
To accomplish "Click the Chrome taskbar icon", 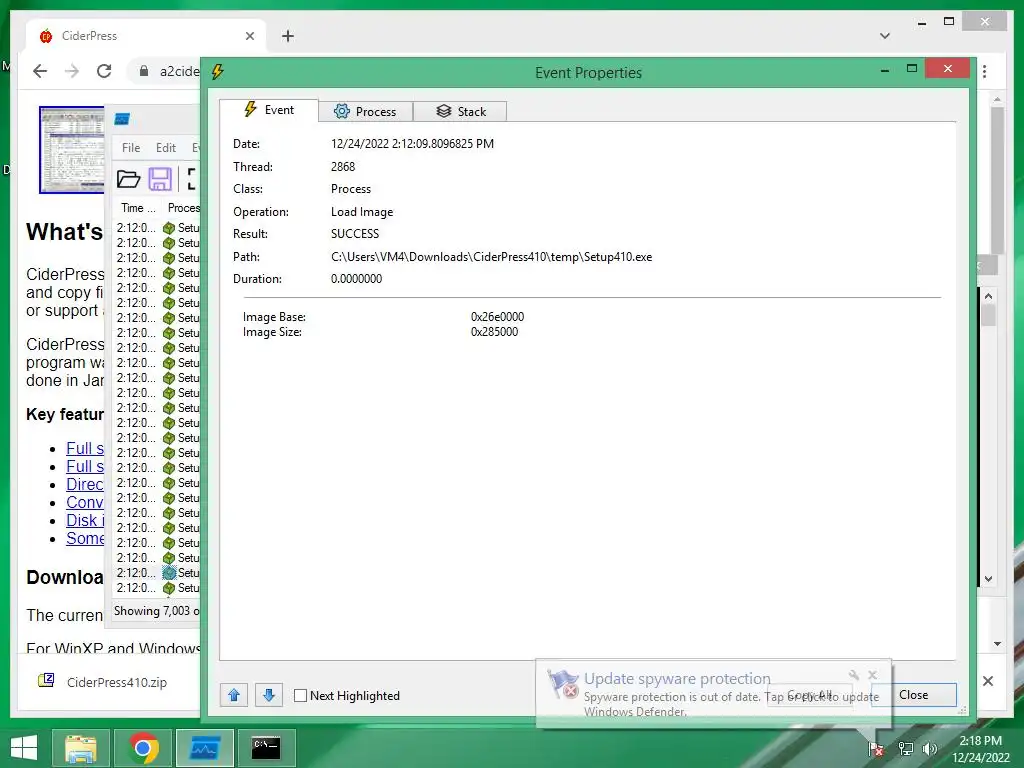I will click(143, 748).
